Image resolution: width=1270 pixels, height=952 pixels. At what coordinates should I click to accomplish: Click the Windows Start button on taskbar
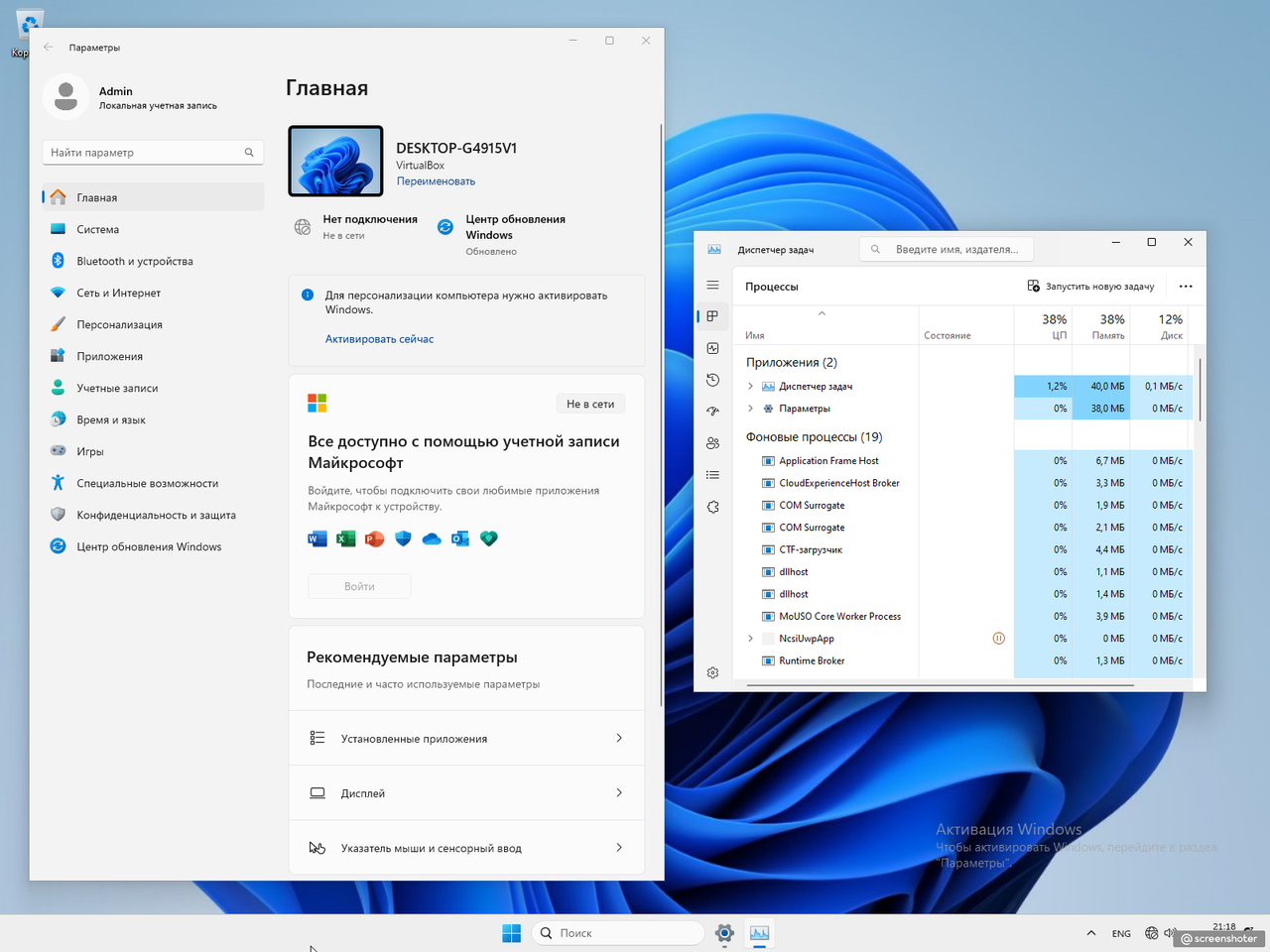pos(512,933)
